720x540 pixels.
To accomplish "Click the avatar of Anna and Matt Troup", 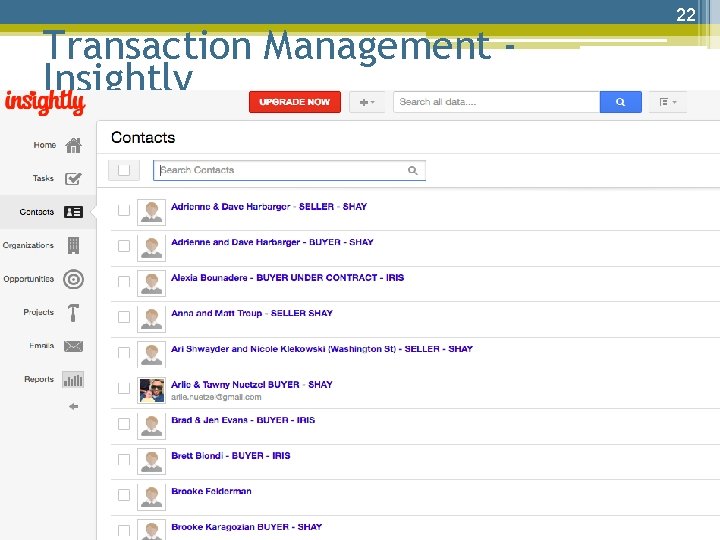I will 152,319.
